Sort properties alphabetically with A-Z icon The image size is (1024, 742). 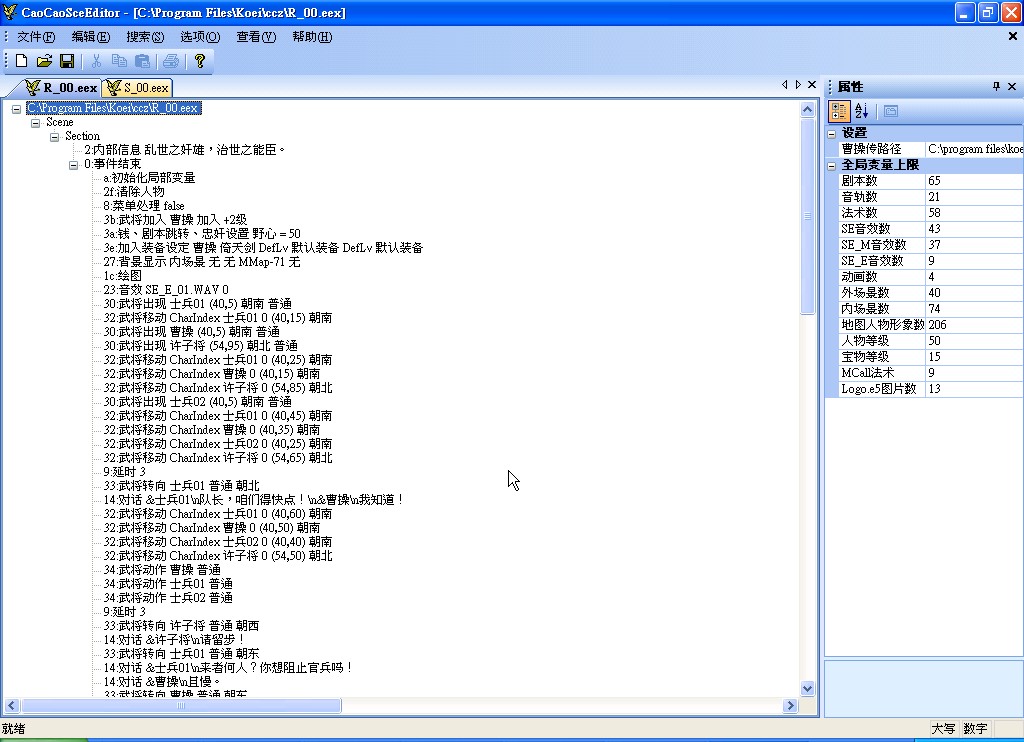862,111
